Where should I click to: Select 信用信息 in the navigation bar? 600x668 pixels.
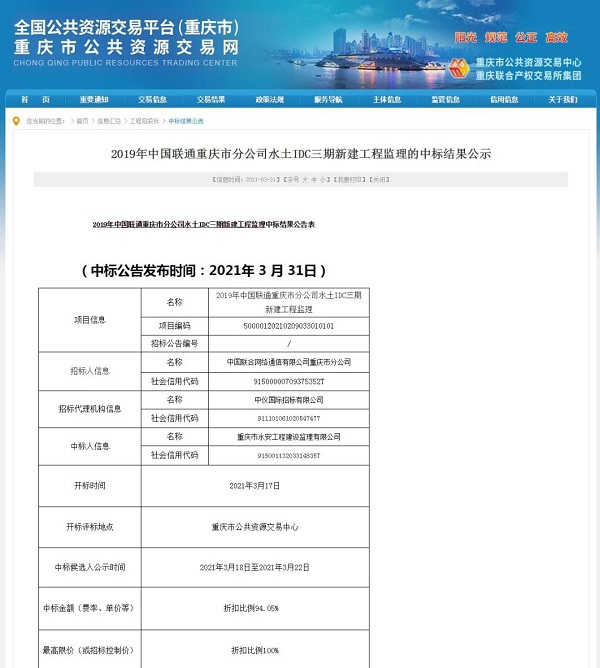[x=504, y=100]
